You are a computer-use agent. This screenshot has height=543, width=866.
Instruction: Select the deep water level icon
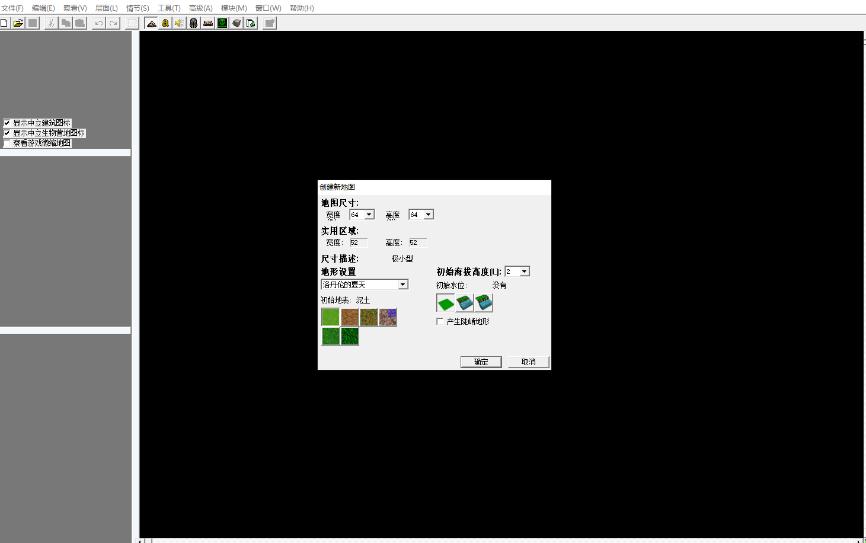(x=484, y=303)
